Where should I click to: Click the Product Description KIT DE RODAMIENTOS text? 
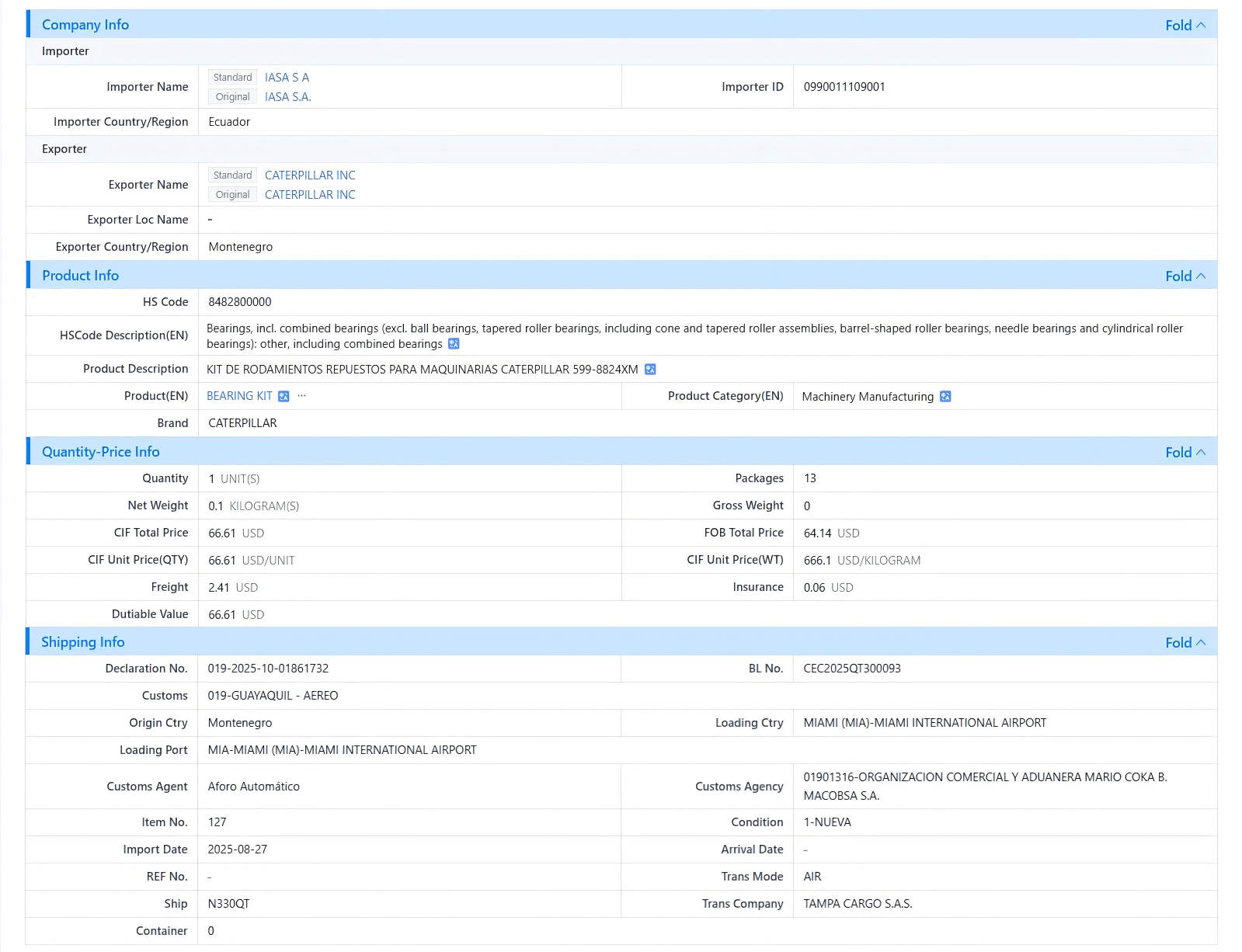coord(423,370)
